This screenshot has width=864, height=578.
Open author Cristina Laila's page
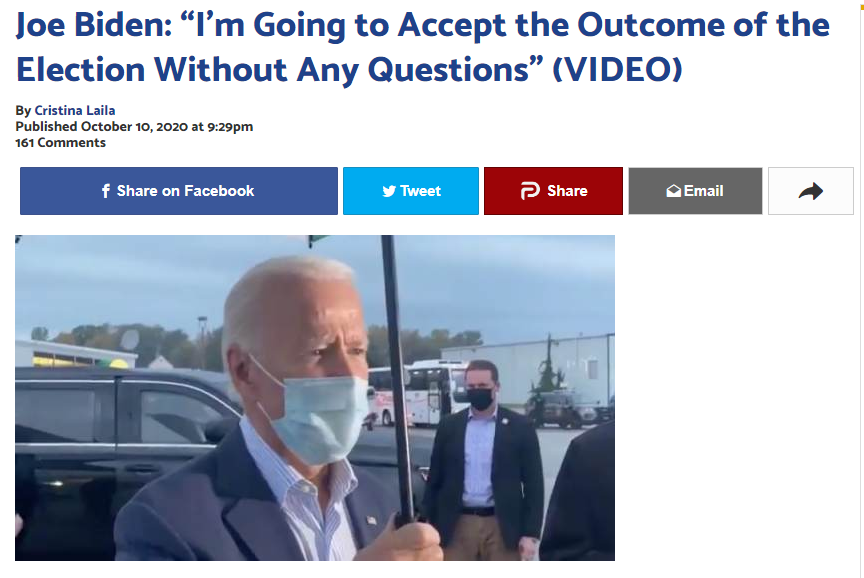75,110
